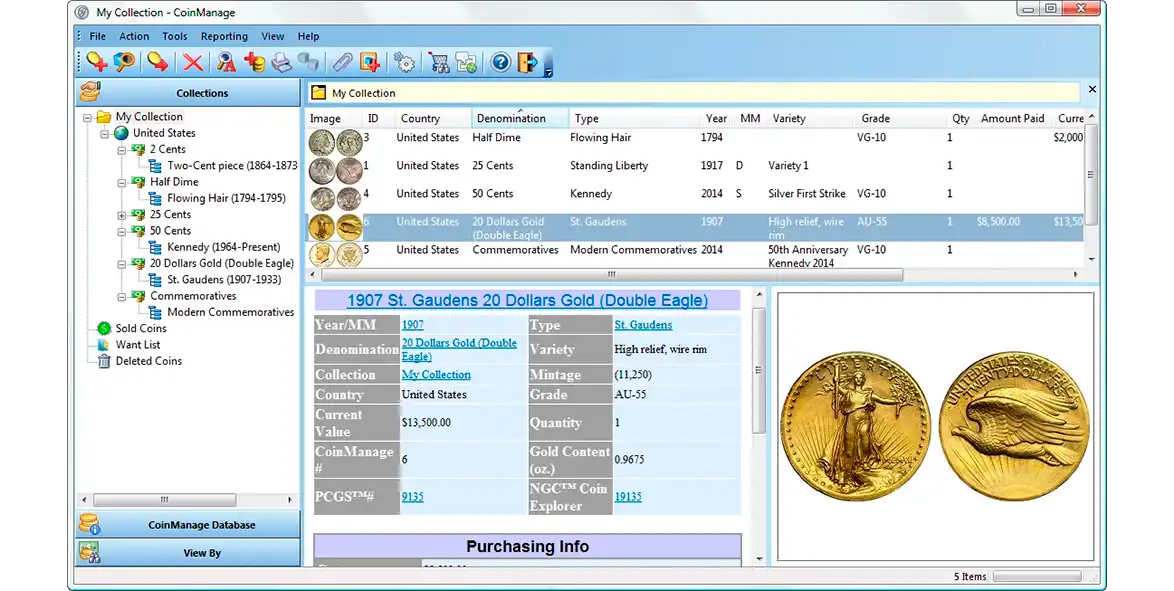Open the Tools menu

(174, 36)
